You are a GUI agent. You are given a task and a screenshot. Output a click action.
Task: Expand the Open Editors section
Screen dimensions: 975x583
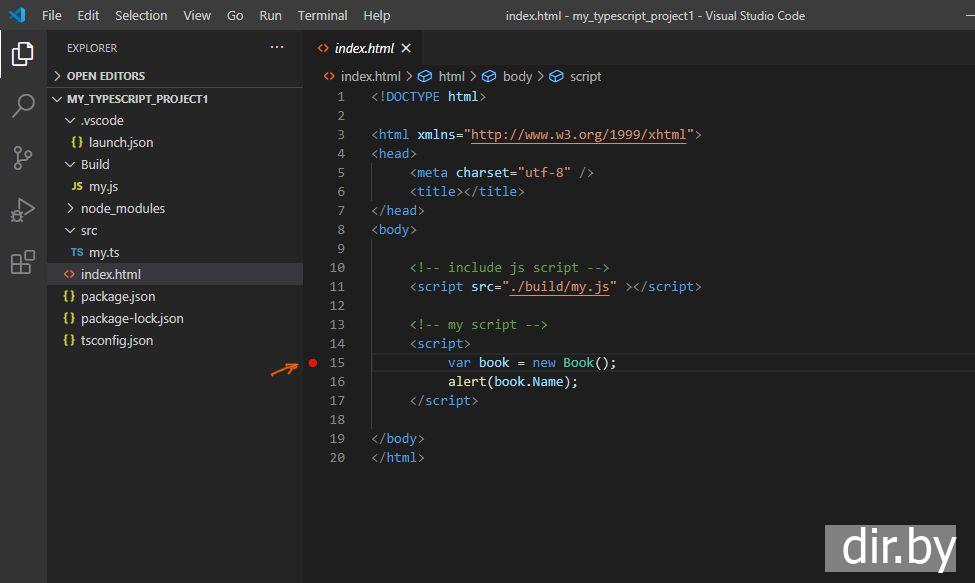point(105,76)
